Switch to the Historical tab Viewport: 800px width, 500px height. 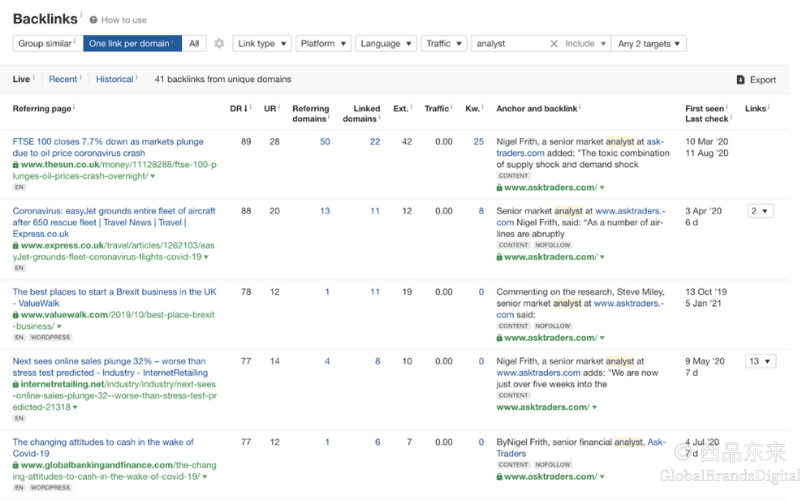pyautogui.click(x=114, y=79)
